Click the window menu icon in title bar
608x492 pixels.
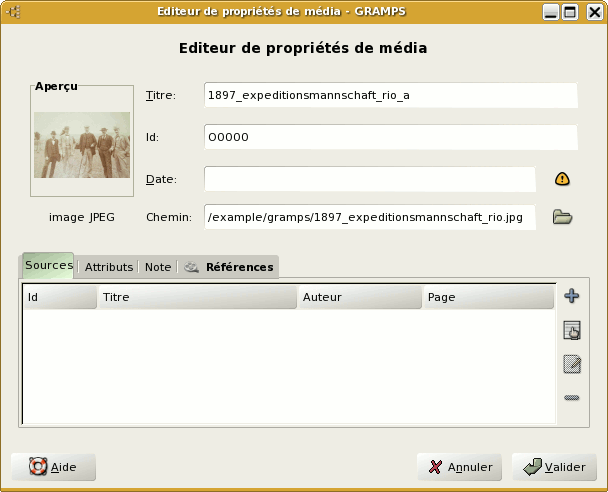(15, 12)
